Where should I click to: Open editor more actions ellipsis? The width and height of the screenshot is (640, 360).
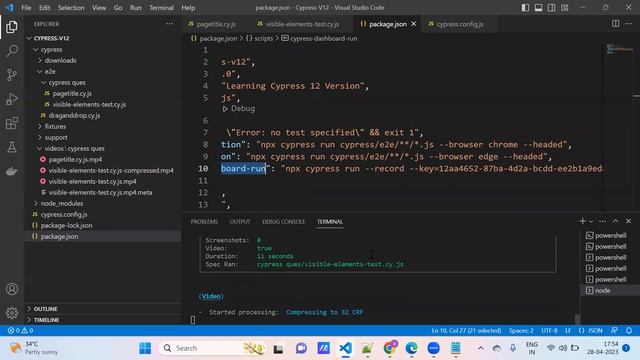coord(629,24)
